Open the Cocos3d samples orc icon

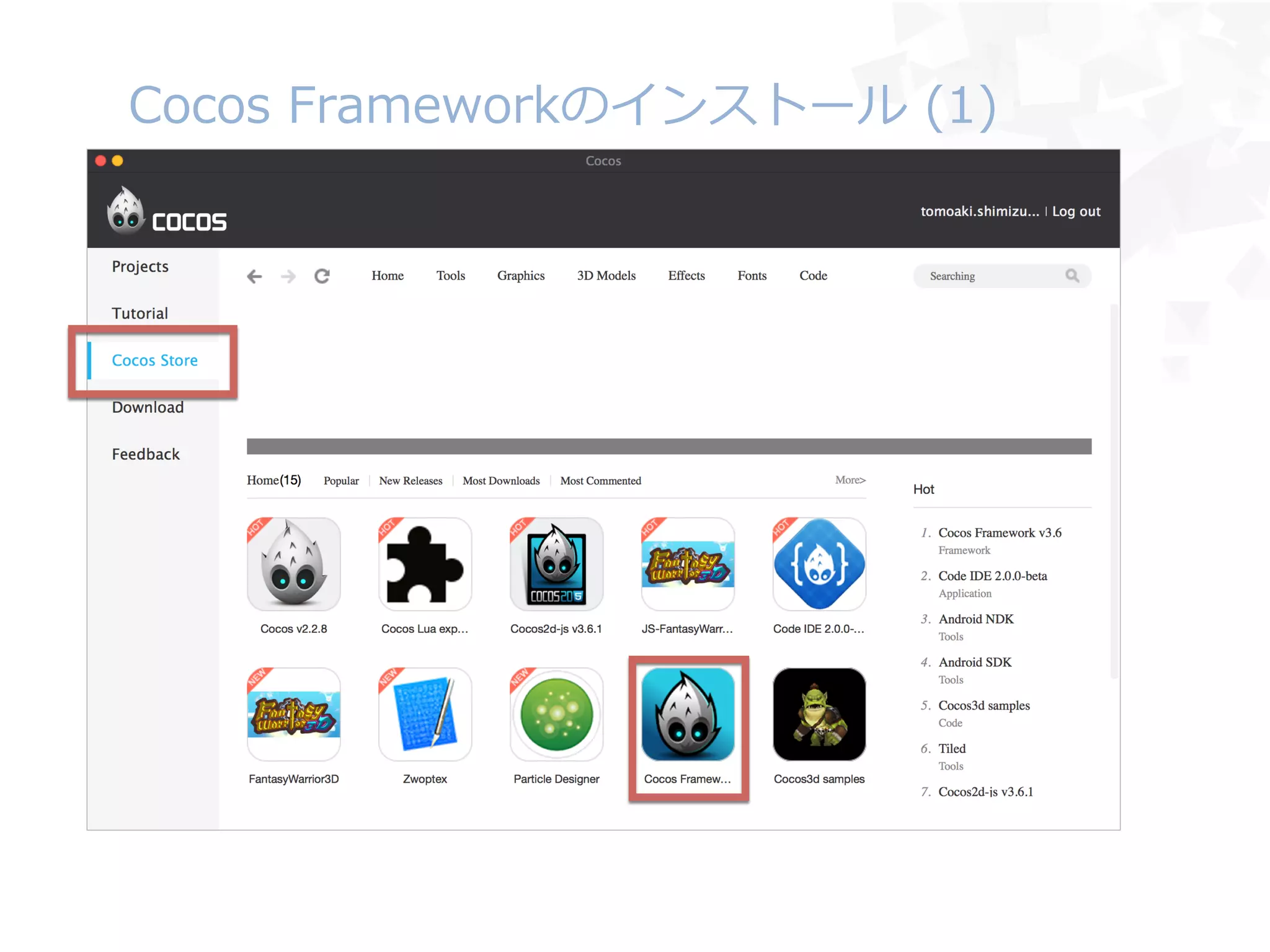(819, 714)
